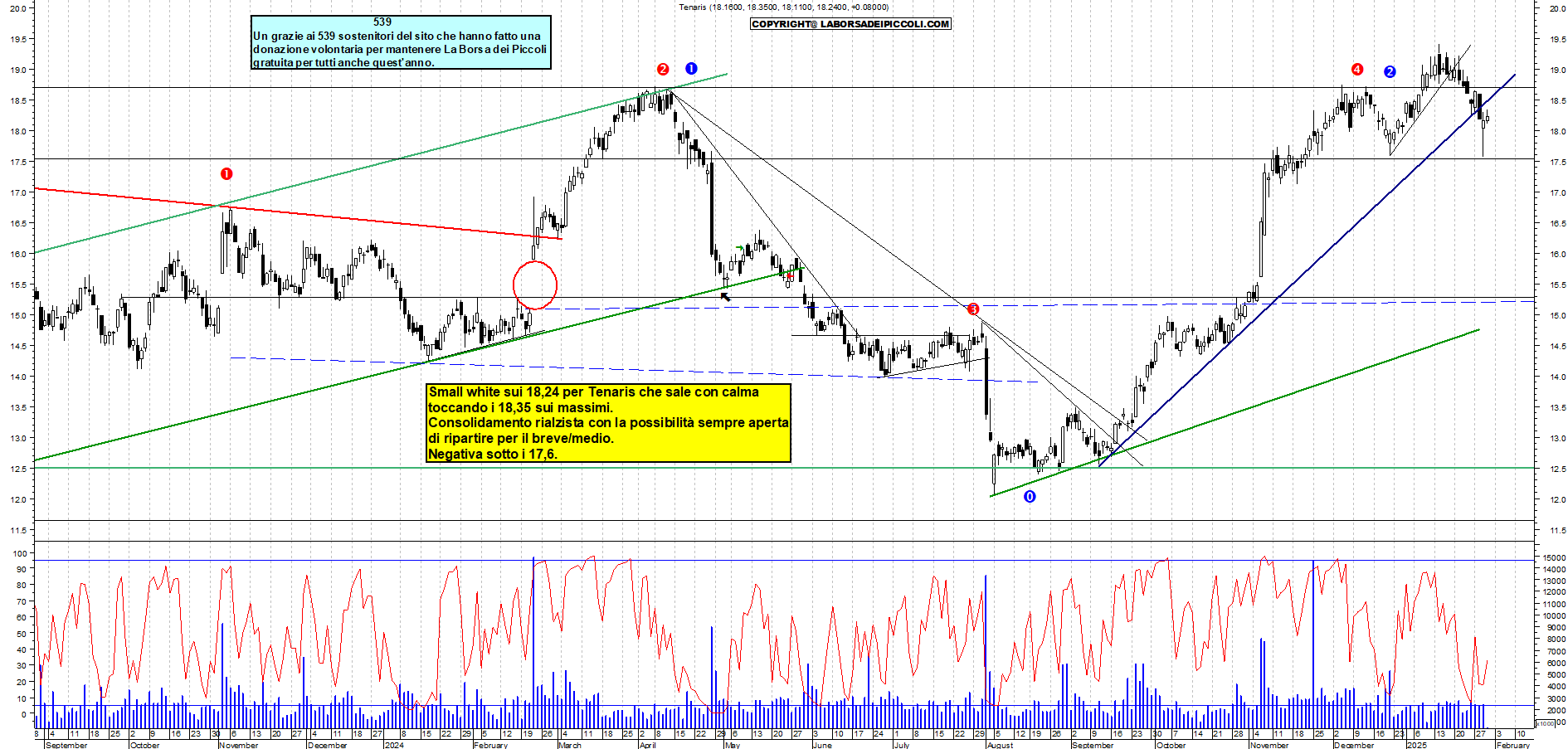Click the Tenaris chart title with price values
The height and width of the screenshot is (749, 1568).
coord(783,7)
